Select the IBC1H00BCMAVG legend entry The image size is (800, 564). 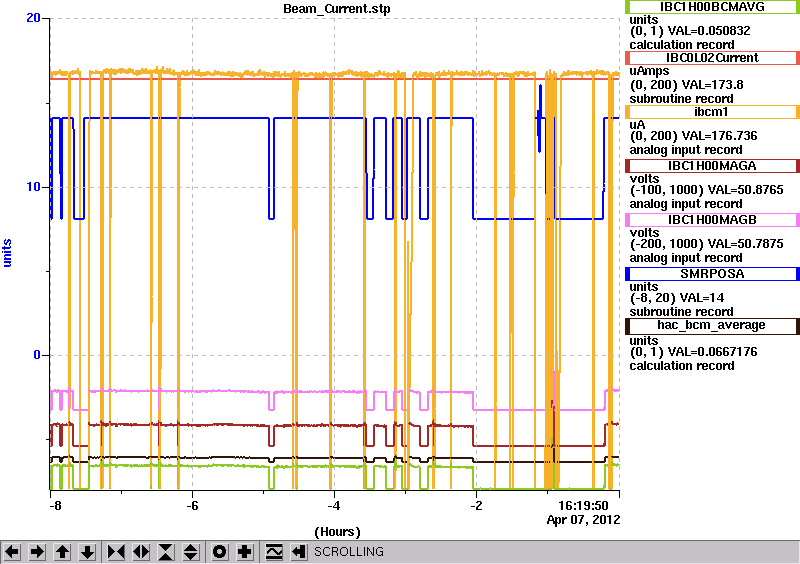pyautogui.click(x=712, y=7)
